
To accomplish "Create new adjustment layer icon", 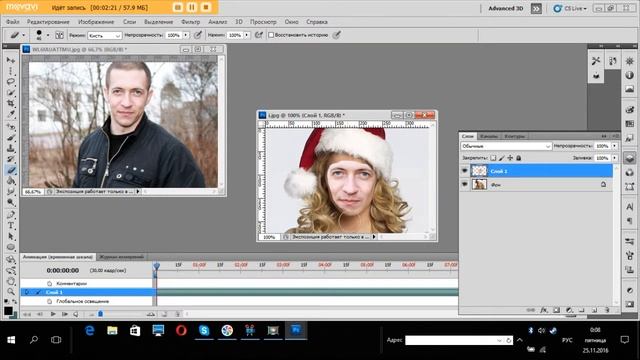I will tap(569, 310).
